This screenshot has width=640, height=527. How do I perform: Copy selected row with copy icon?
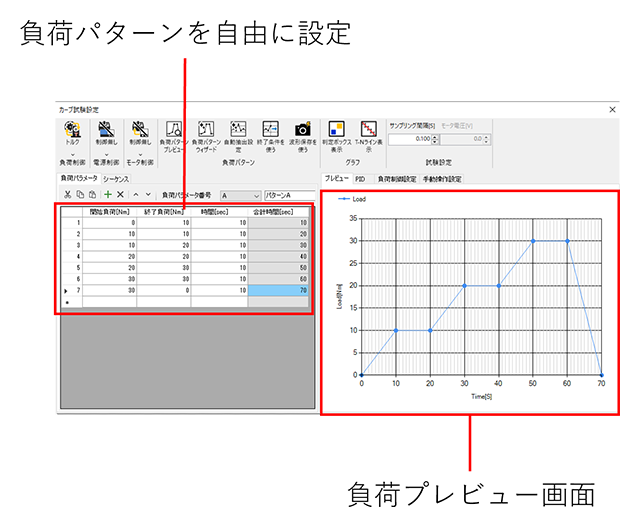coord(80,195)
